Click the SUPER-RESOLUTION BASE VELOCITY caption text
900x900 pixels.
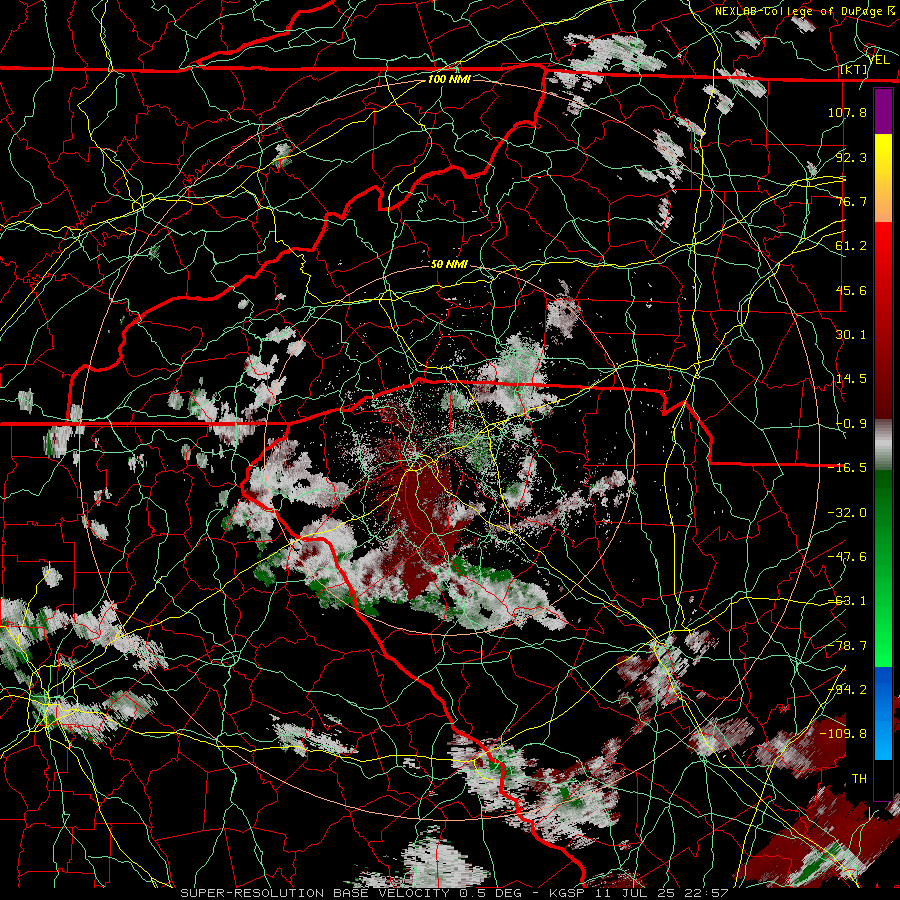coord(317,893)
